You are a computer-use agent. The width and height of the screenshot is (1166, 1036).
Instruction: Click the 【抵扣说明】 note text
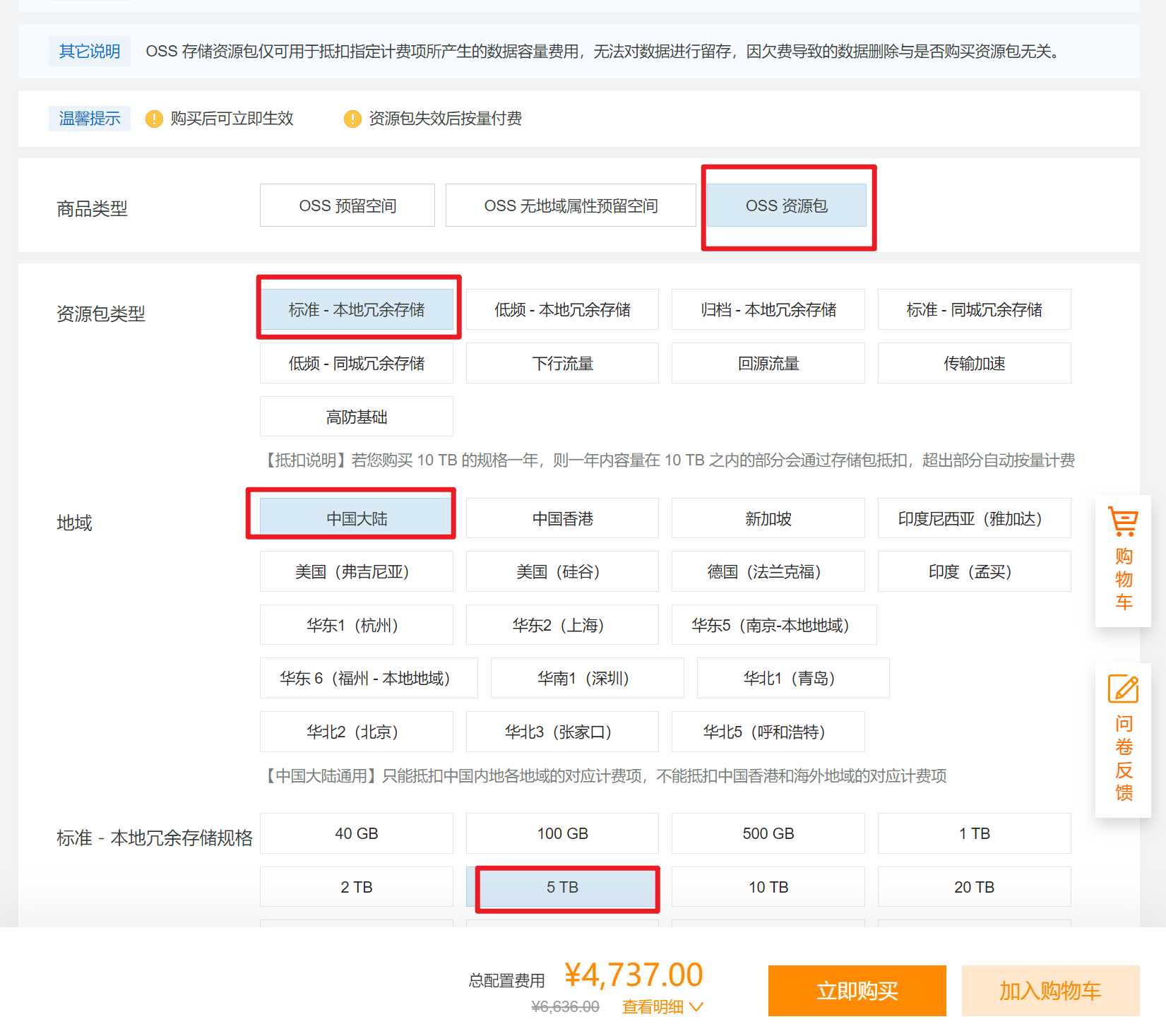667,460
